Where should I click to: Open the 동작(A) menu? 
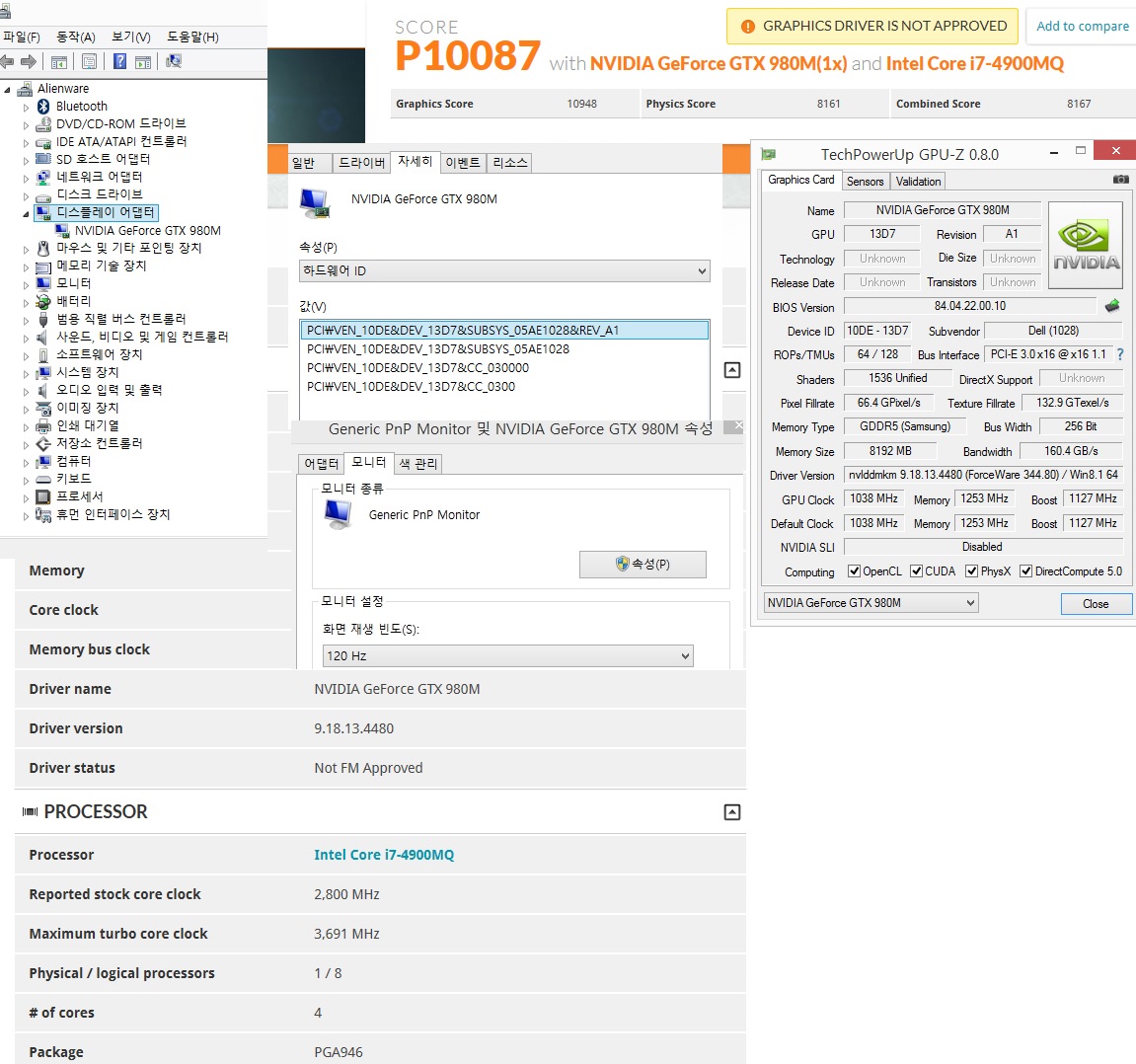76,37
